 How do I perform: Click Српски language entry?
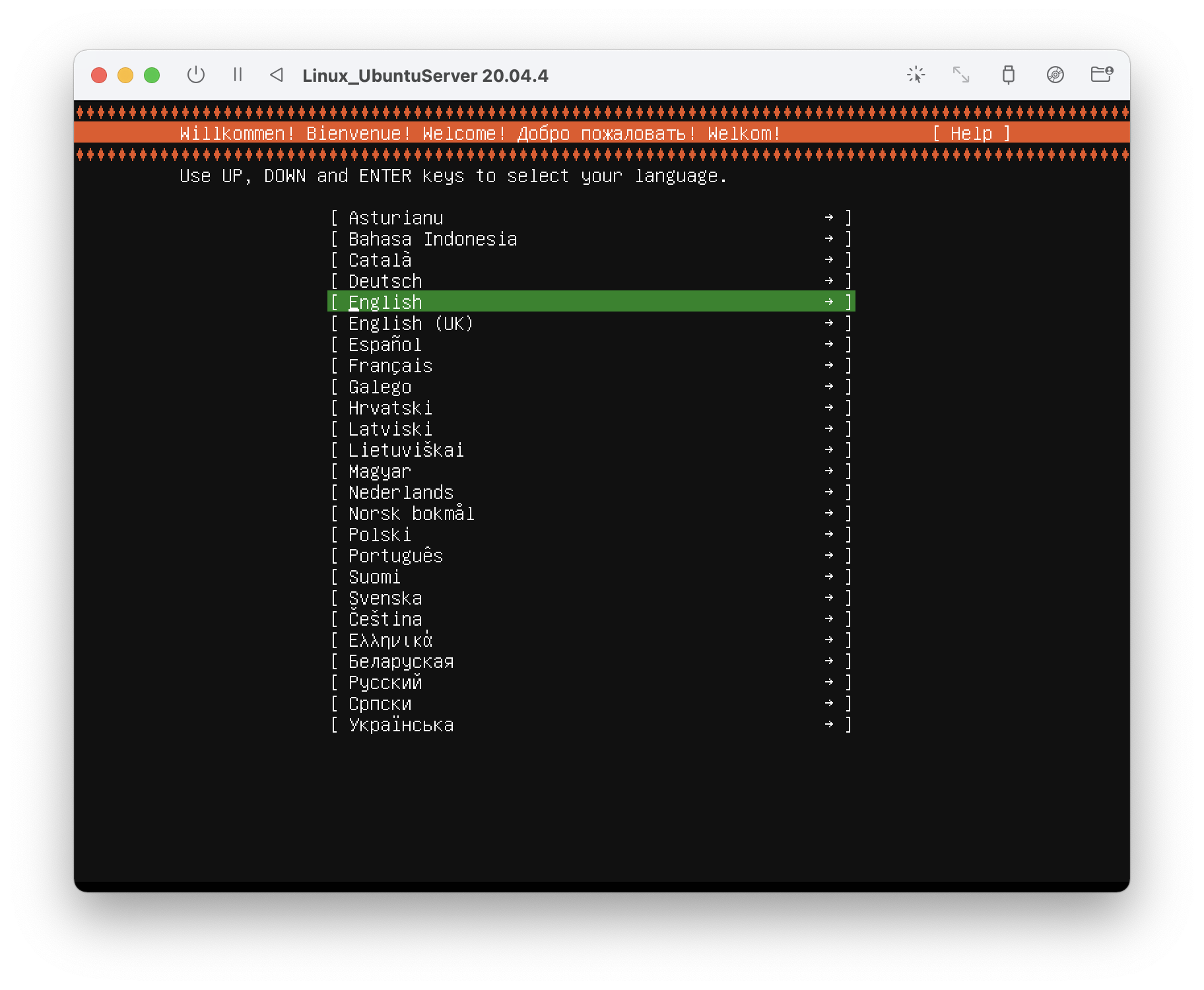[x=591, y=703]
